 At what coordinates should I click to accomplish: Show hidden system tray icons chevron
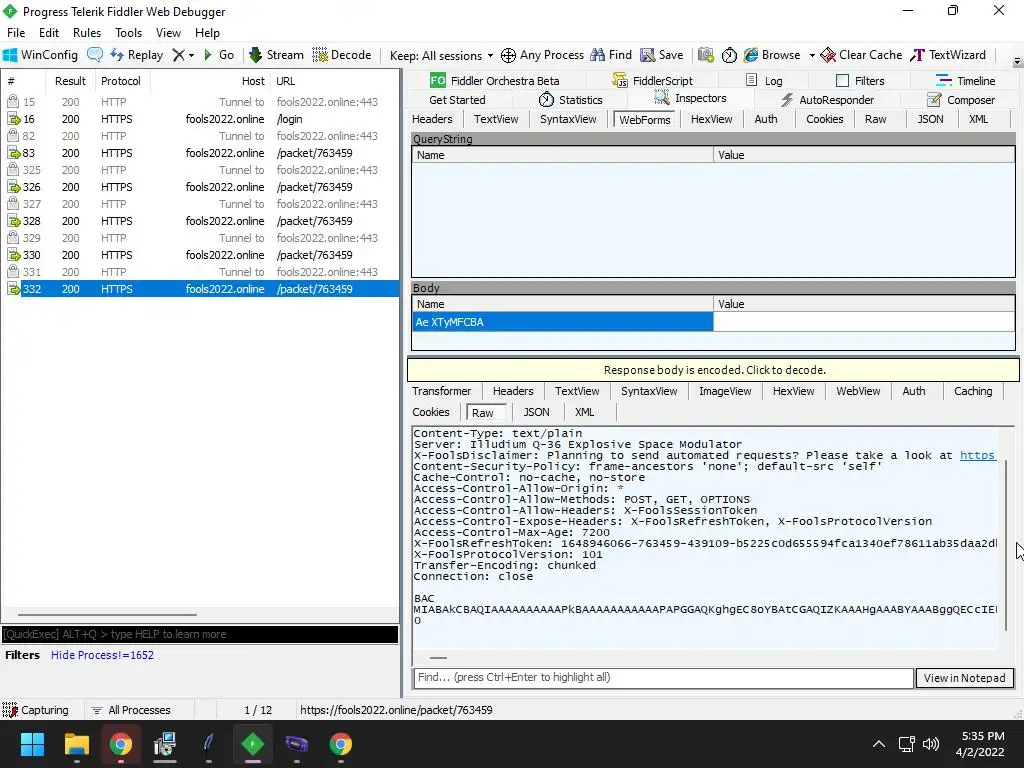878,744
